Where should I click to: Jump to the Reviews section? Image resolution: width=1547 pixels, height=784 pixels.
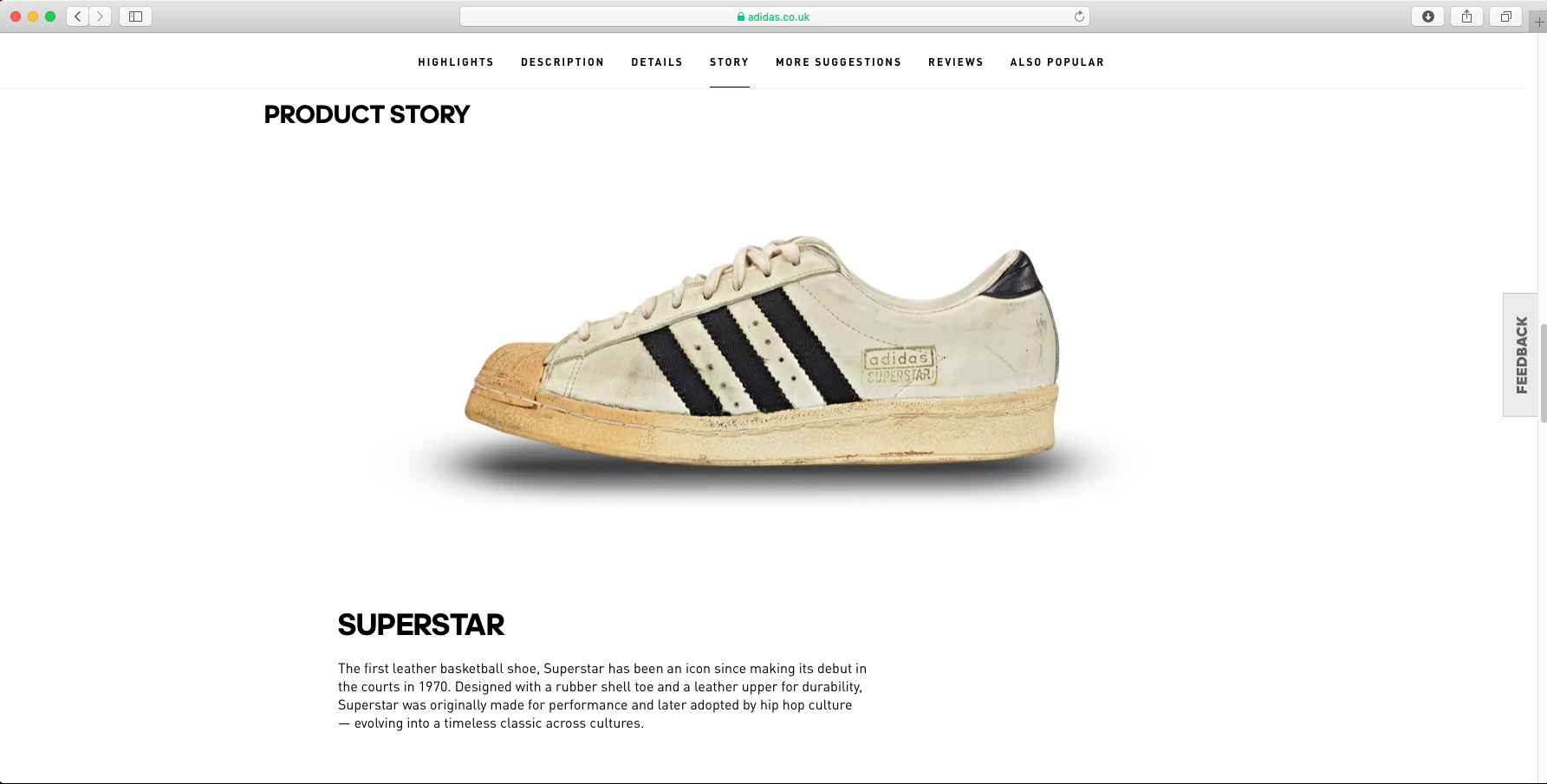[956, 62]
